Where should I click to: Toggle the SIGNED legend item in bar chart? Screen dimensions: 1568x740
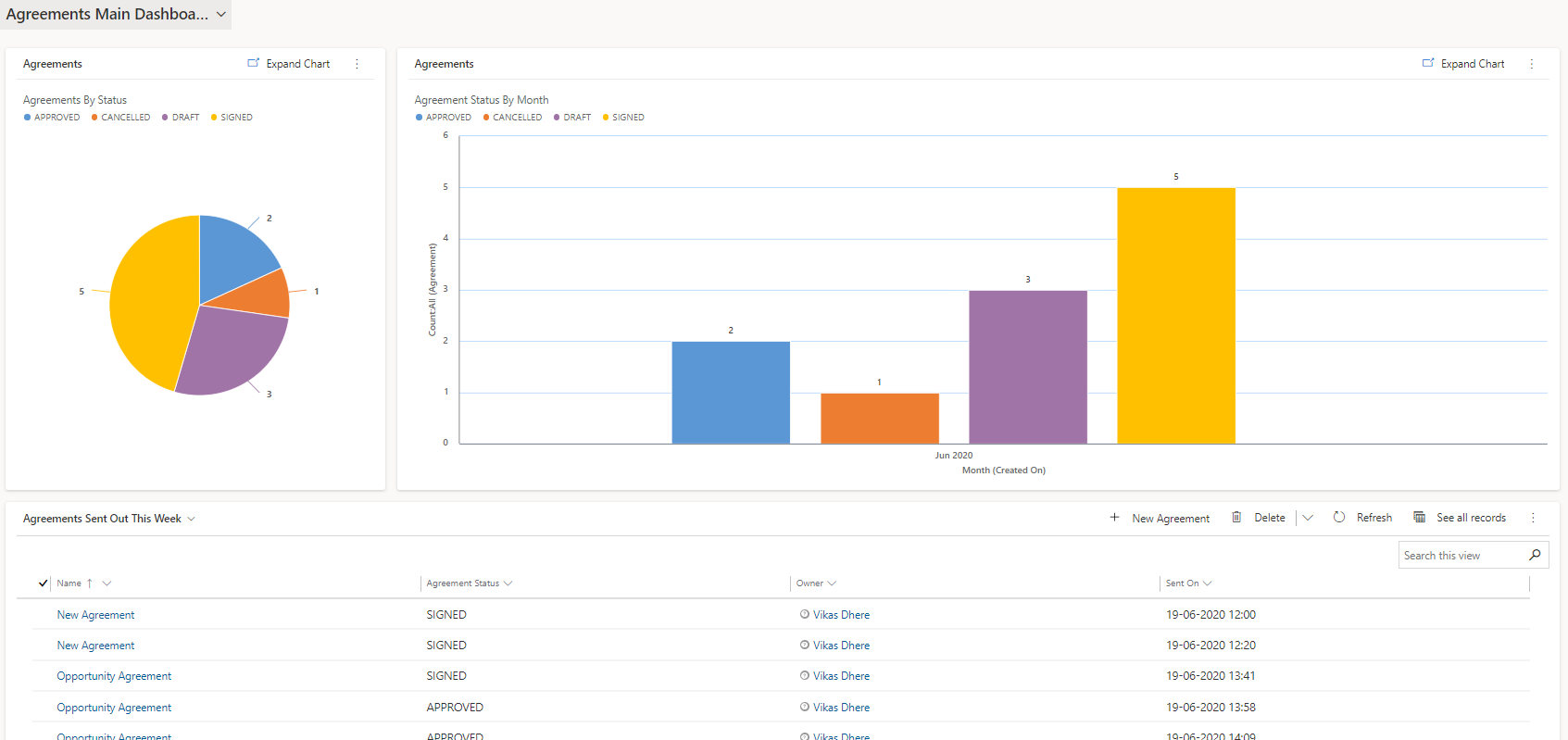click(x=623, y=118)
